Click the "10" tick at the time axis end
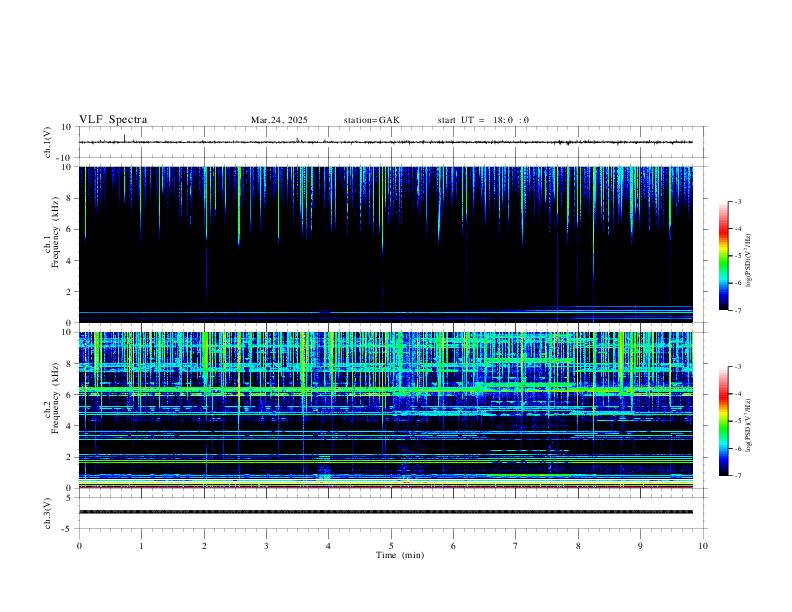792x612 pixels. [703, 546]
